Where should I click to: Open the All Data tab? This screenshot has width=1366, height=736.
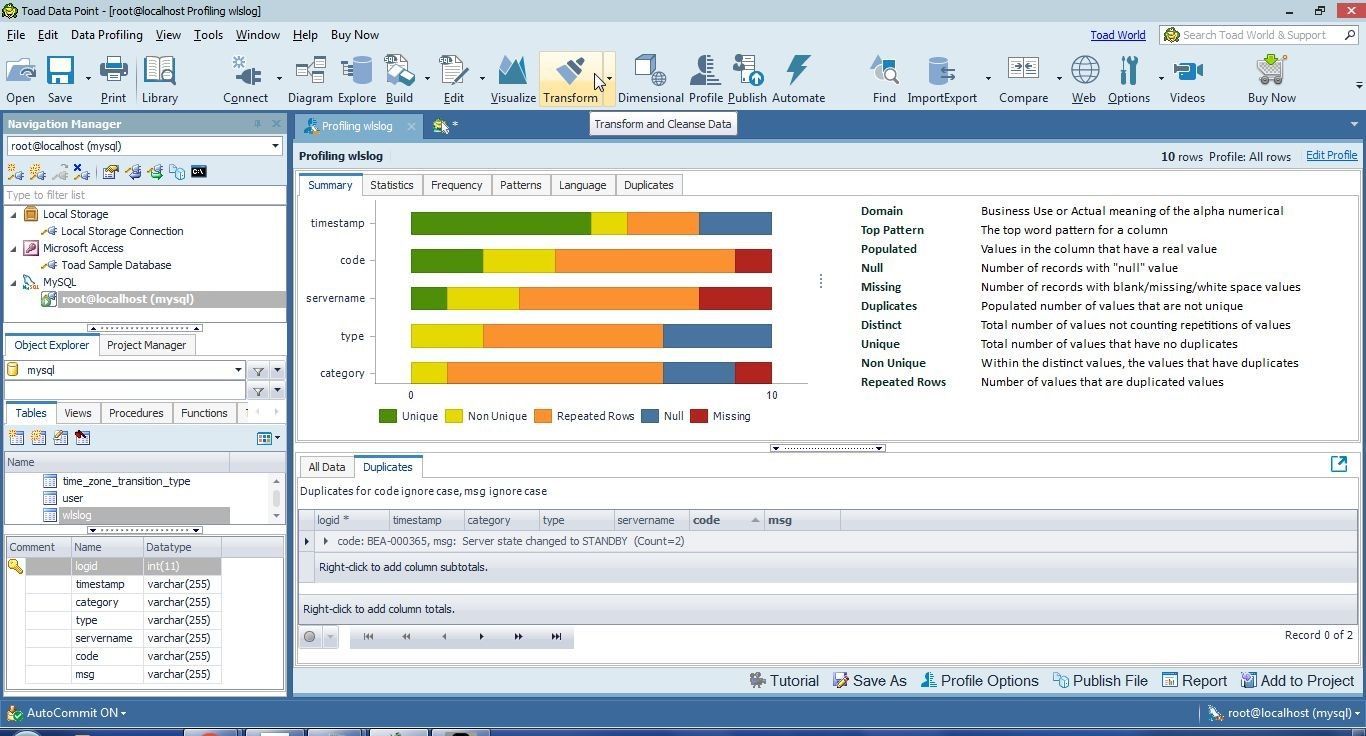(x=326, y=467)
